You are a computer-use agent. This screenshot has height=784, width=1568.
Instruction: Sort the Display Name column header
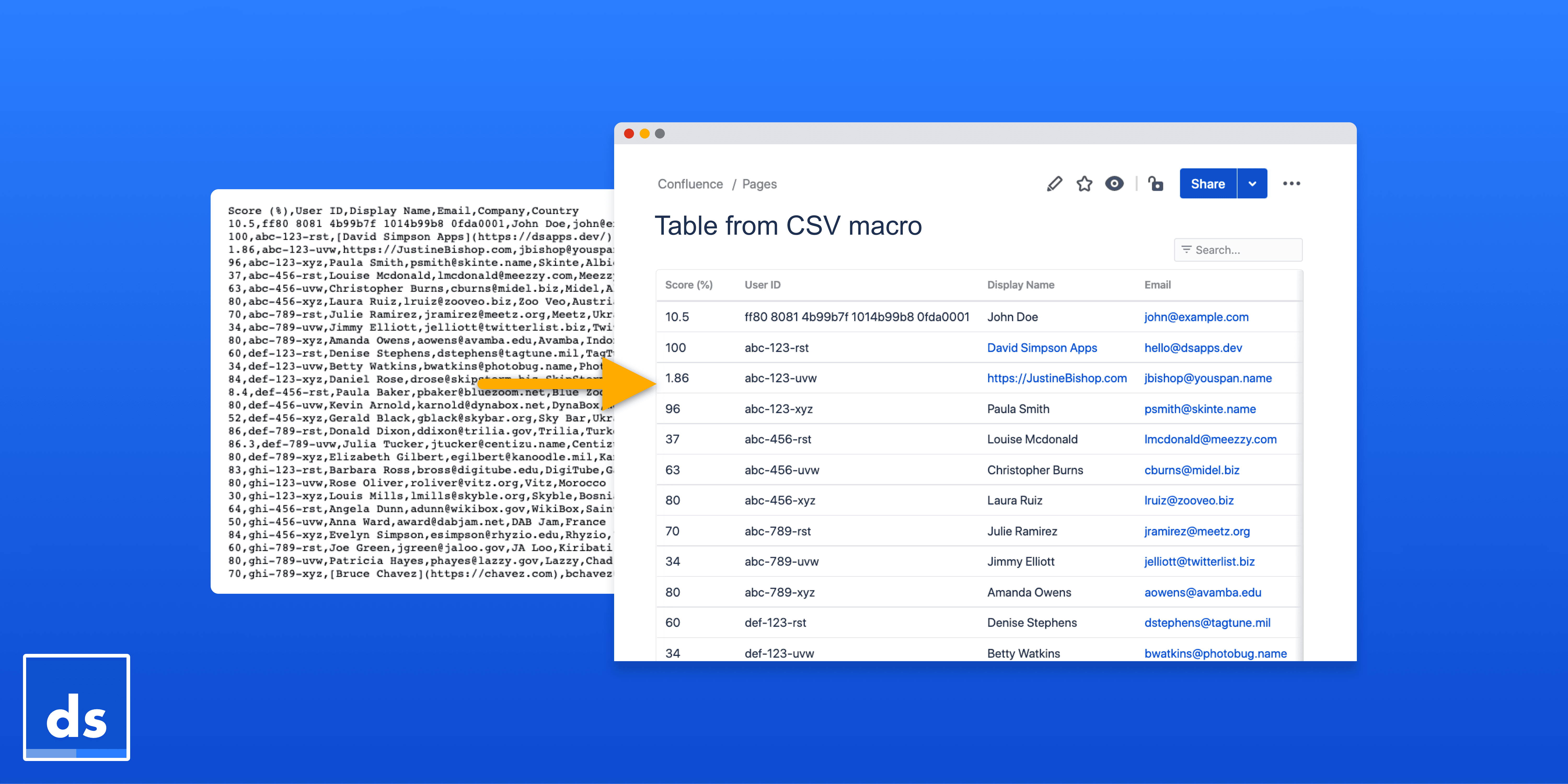pyautogui.click(x=1021, y=284)
